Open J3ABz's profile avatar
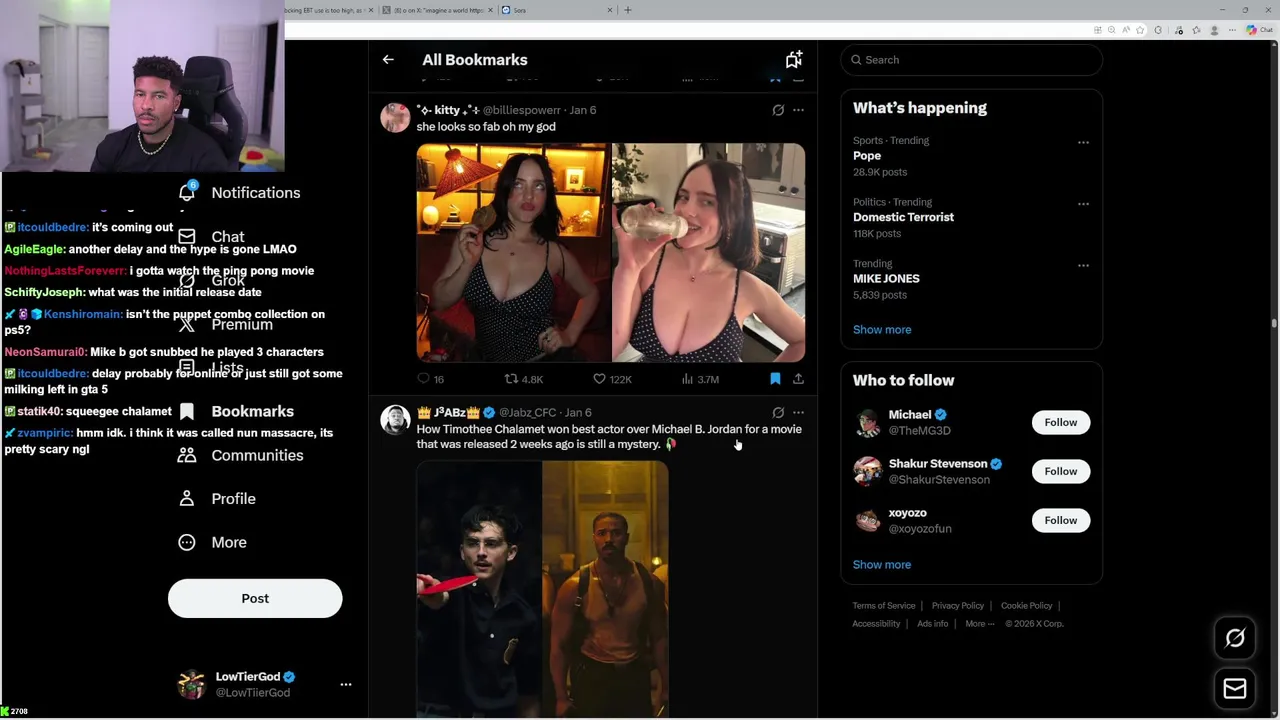 coord(395,420)
